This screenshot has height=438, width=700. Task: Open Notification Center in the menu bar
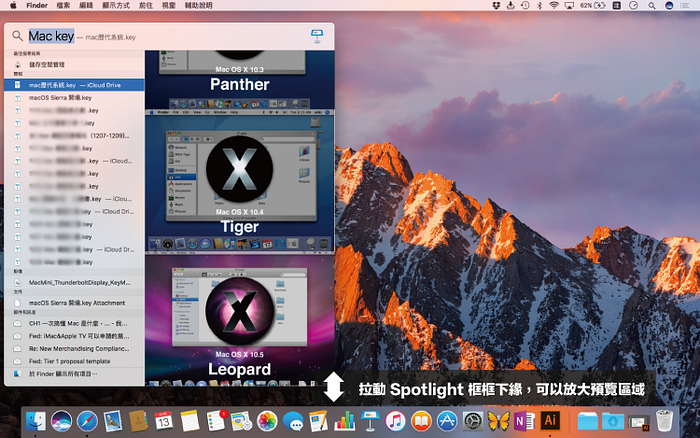[x=684, y=5]
